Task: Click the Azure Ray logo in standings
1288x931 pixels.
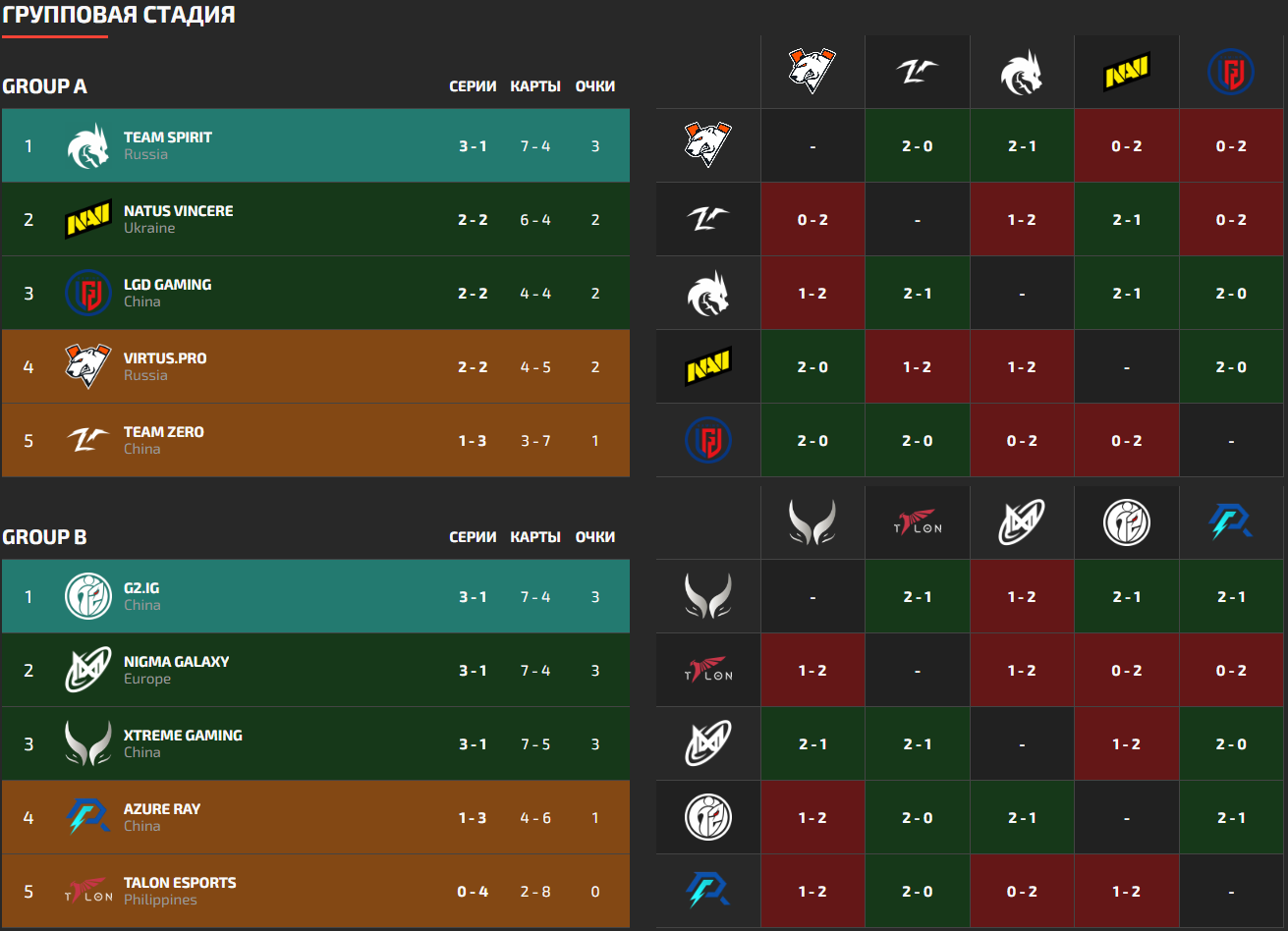Action: coord(88,818)
